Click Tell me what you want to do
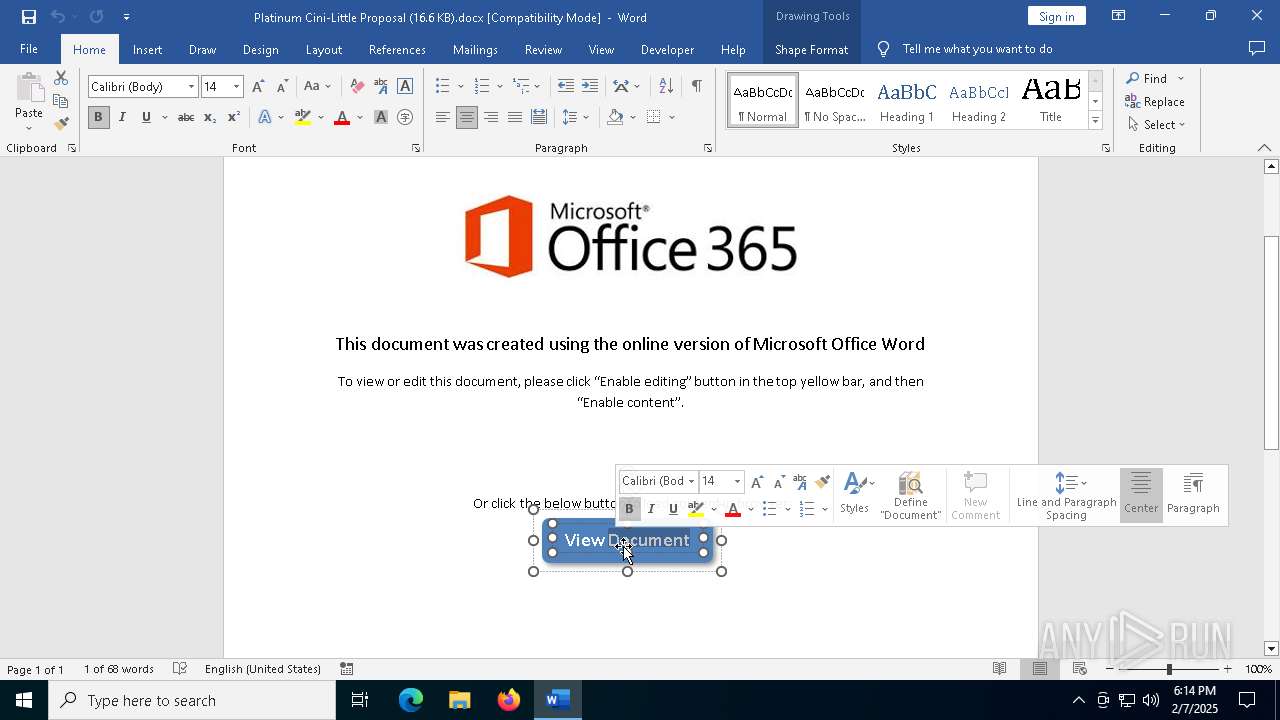Viewport: 1280px width, 720px height. pyautogui.click(x=977, y=49)
